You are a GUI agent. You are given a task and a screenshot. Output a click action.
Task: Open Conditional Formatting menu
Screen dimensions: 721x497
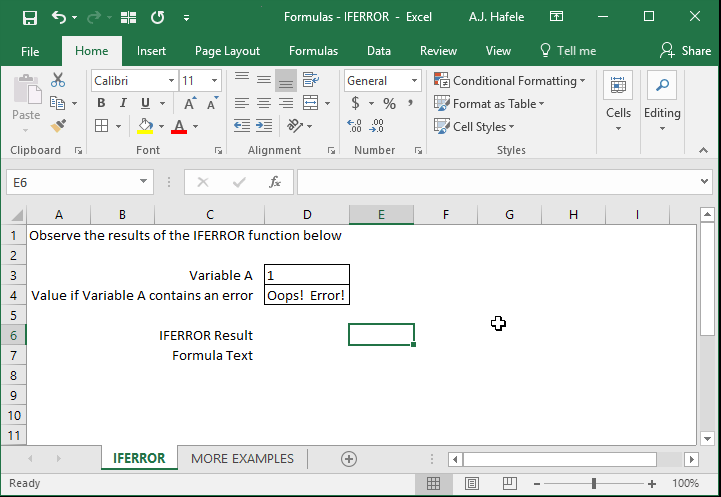tap(509, 80)
